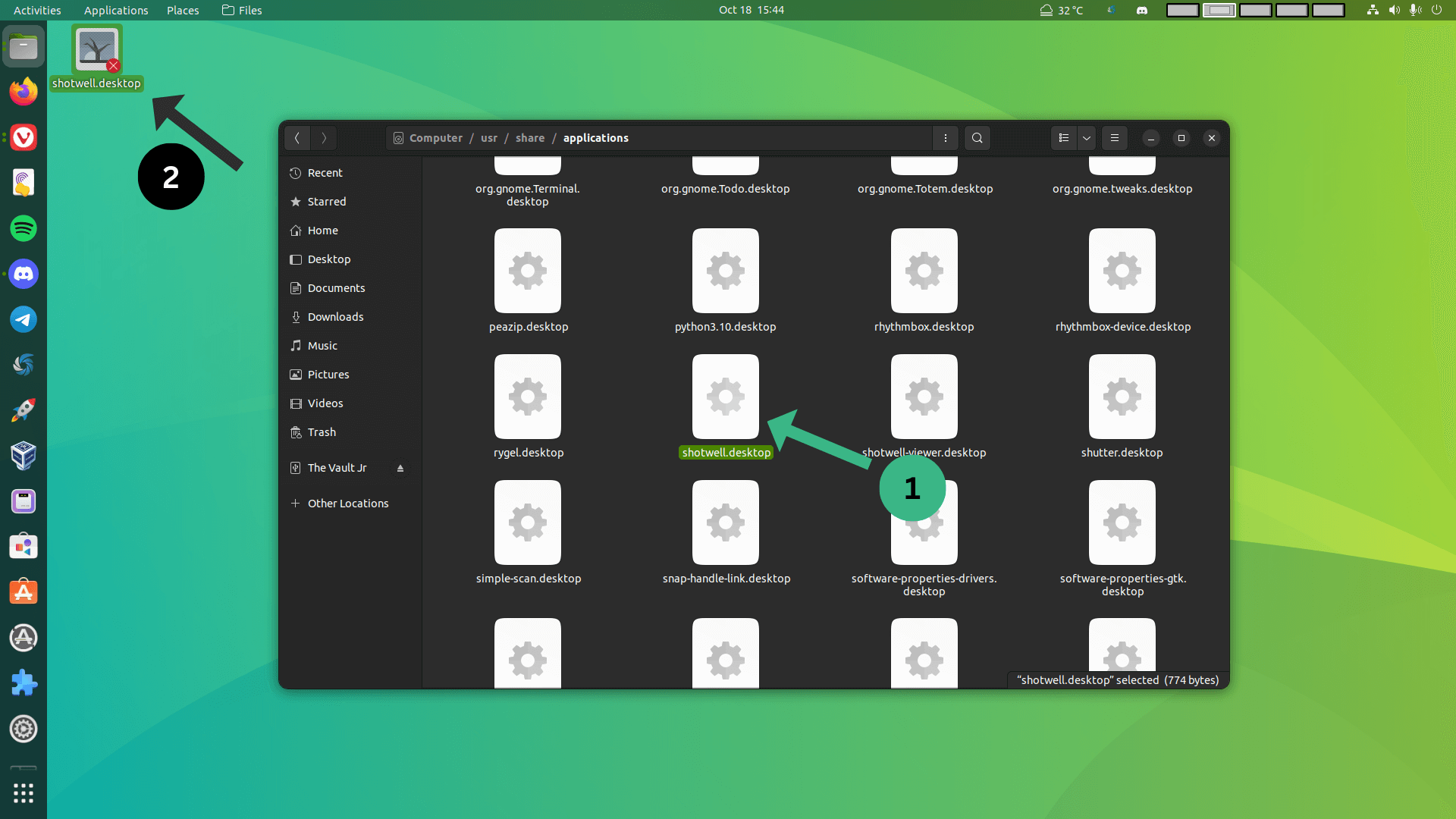Launch Vivaldi browser from the dock
The width and height of the screenshot is (1456, 819).
pos(24,137)
